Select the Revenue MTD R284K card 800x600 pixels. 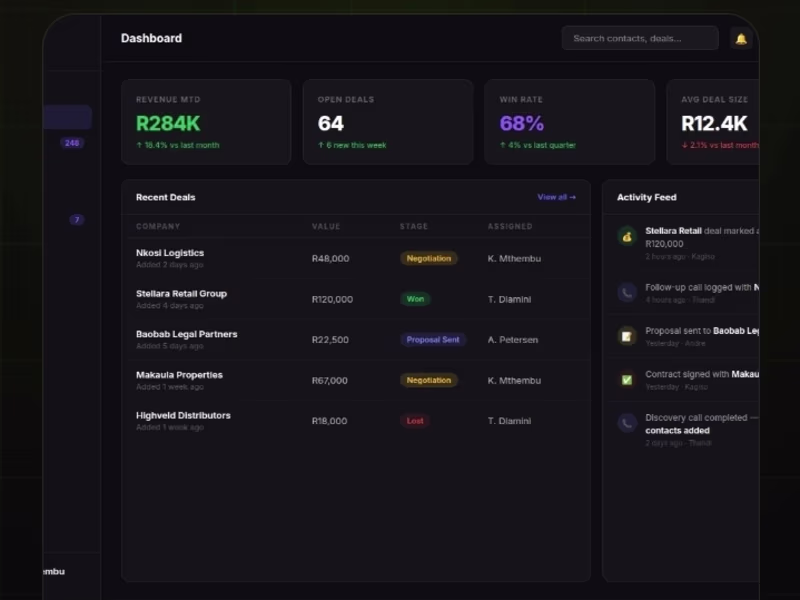[x=206, y=122]
